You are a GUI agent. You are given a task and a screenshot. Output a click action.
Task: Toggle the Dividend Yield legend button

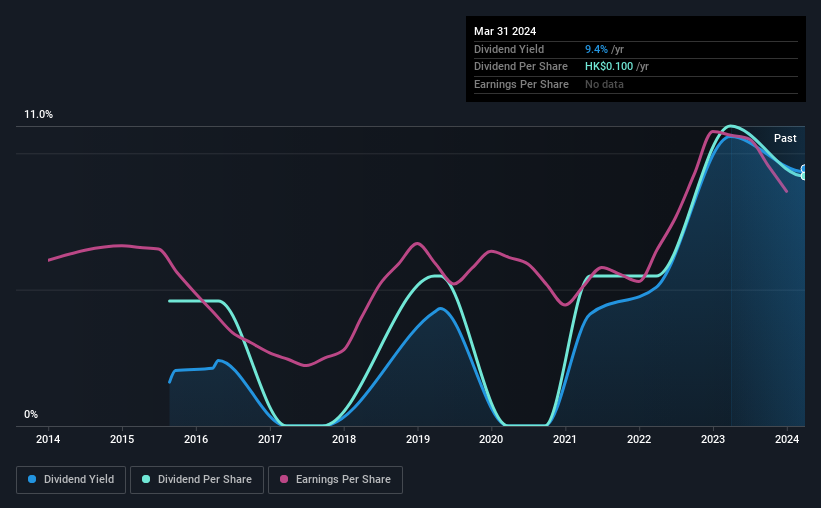point(71,479)
